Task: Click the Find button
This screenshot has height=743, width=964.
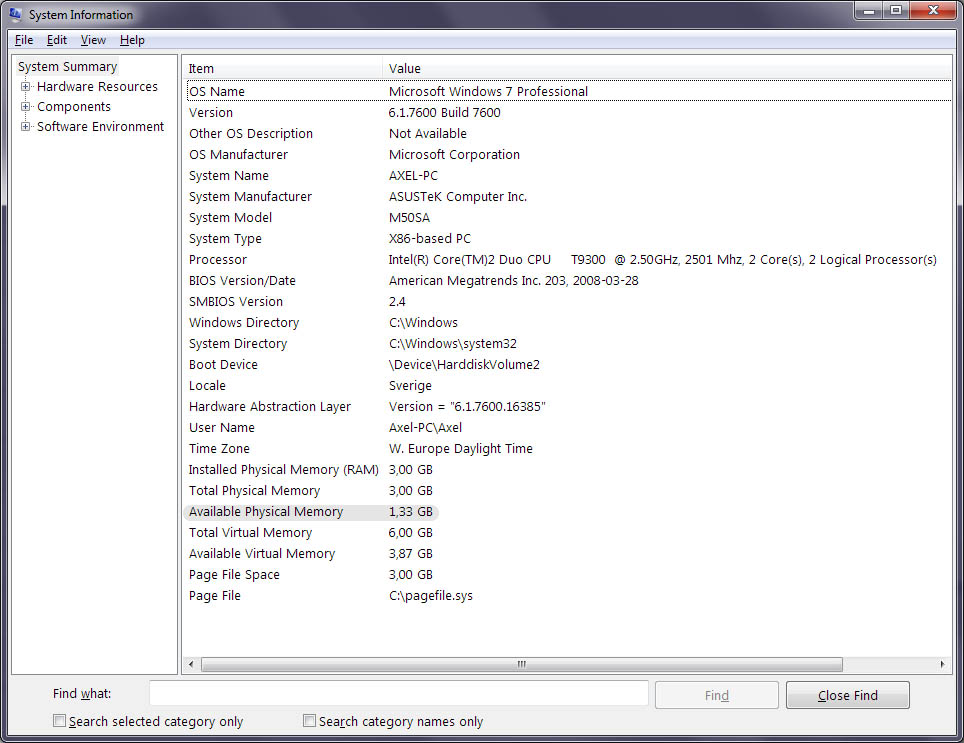Action: (717, 695)
